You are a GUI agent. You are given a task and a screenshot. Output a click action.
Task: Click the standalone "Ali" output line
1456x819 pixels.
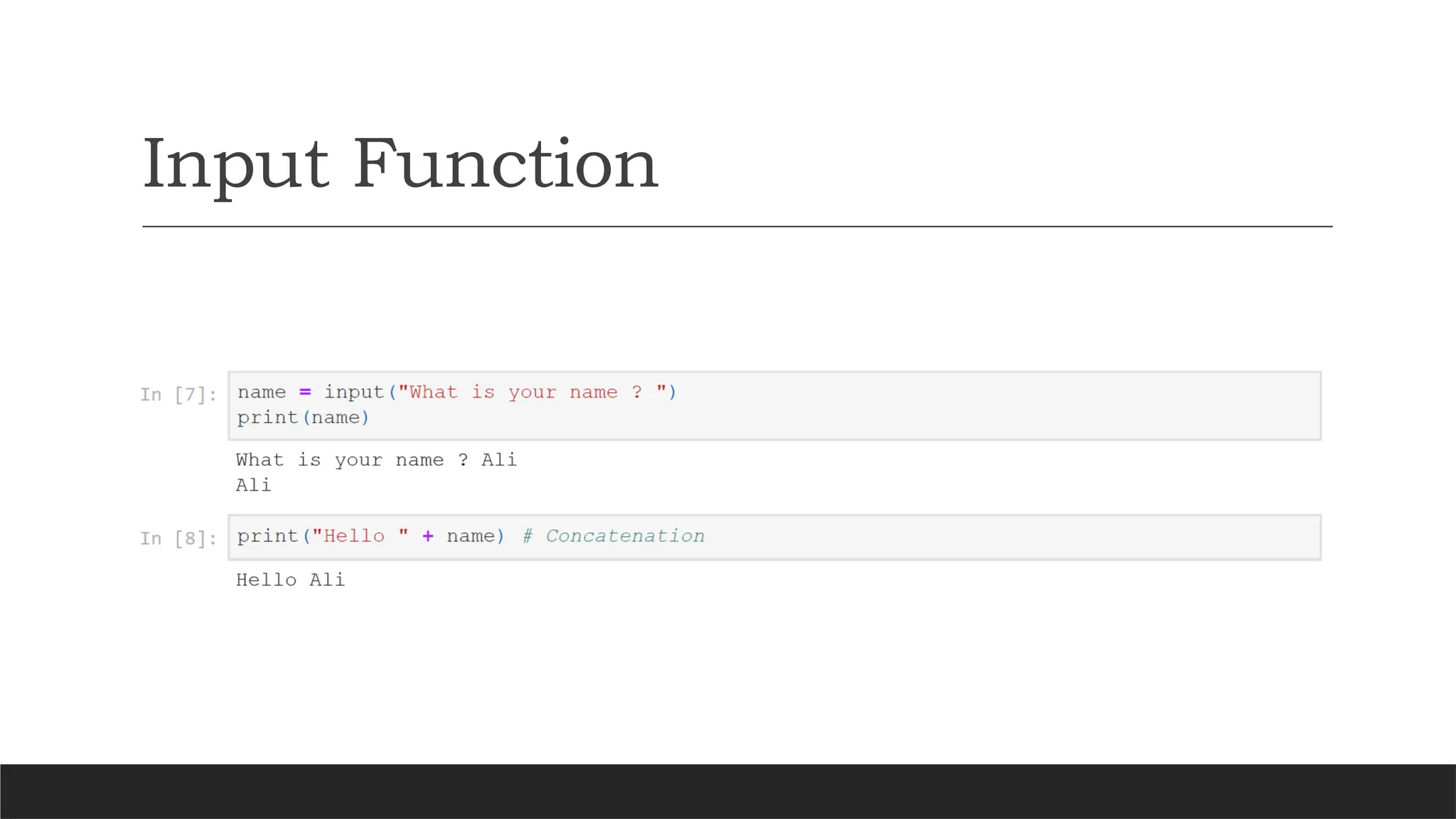click(x=253, y=486)
